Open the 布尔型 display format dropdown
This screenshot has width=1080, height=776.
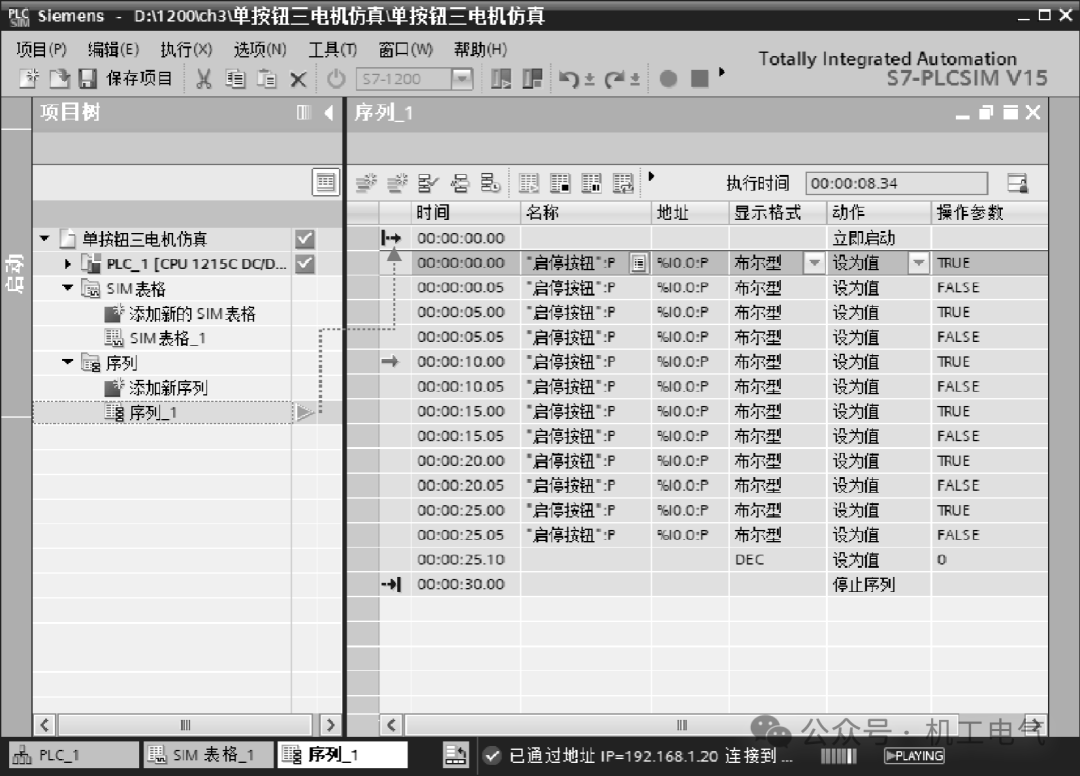point(814,263)
